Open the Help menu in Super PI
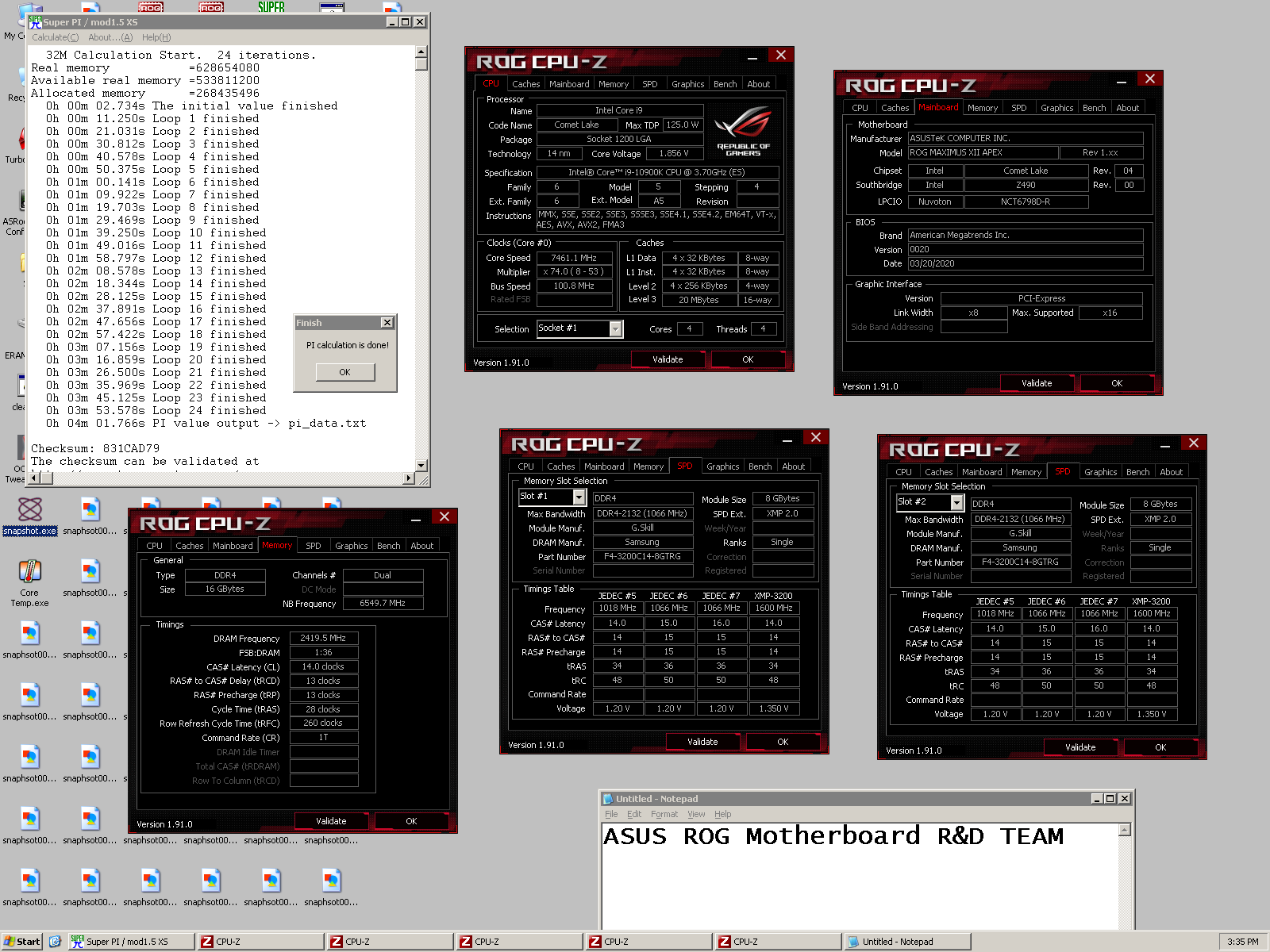 coord(156,37)
